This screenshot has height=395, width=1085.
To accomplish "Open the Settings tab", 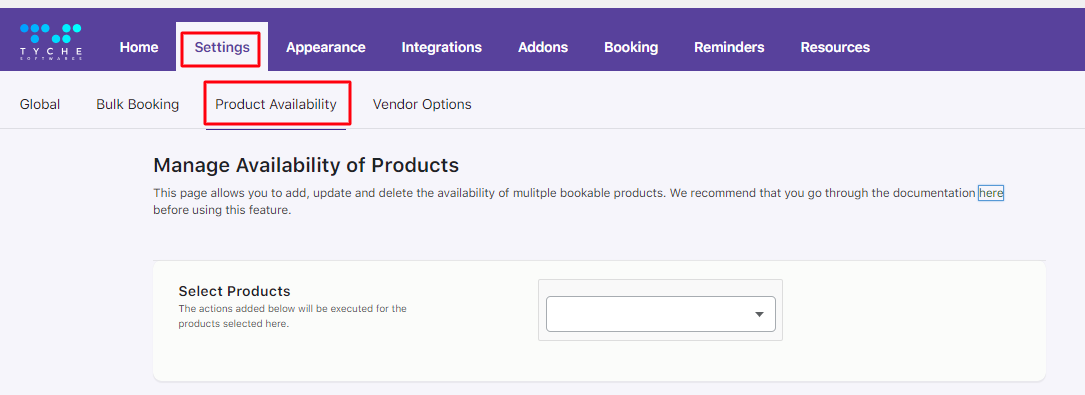I will [221, 48].
